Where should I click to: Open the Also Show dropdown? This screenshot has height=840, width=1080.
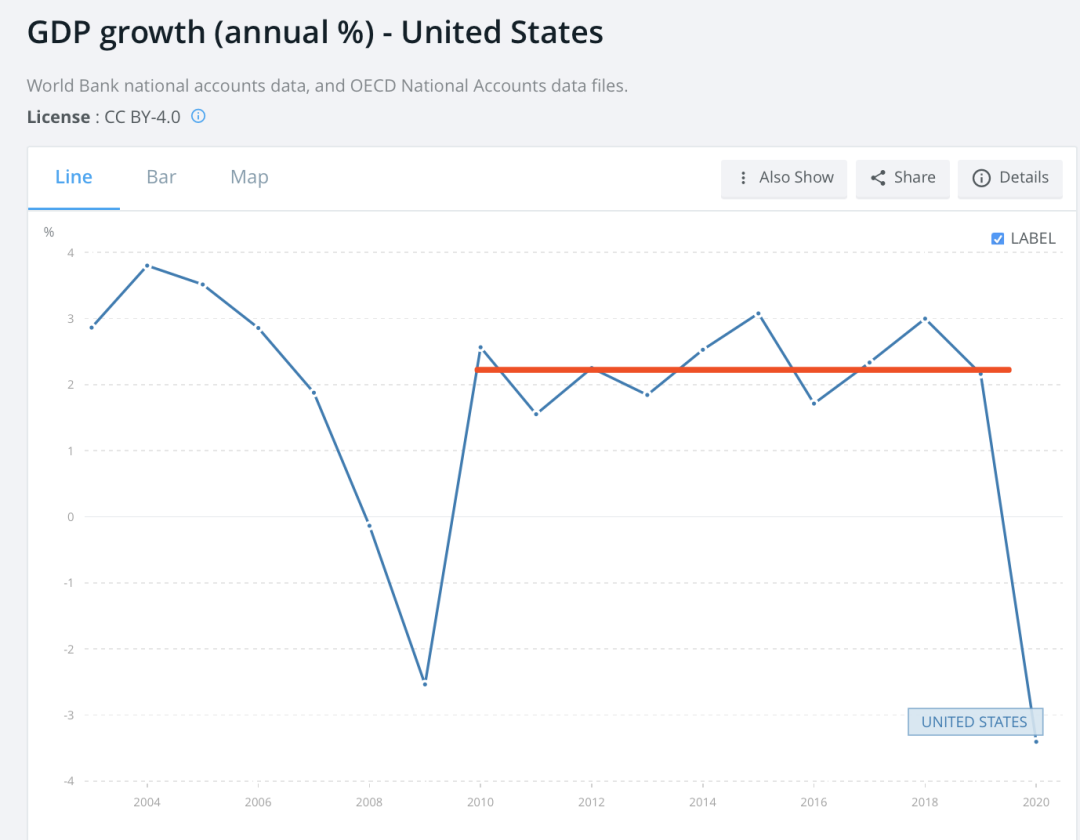click(784, 178)
